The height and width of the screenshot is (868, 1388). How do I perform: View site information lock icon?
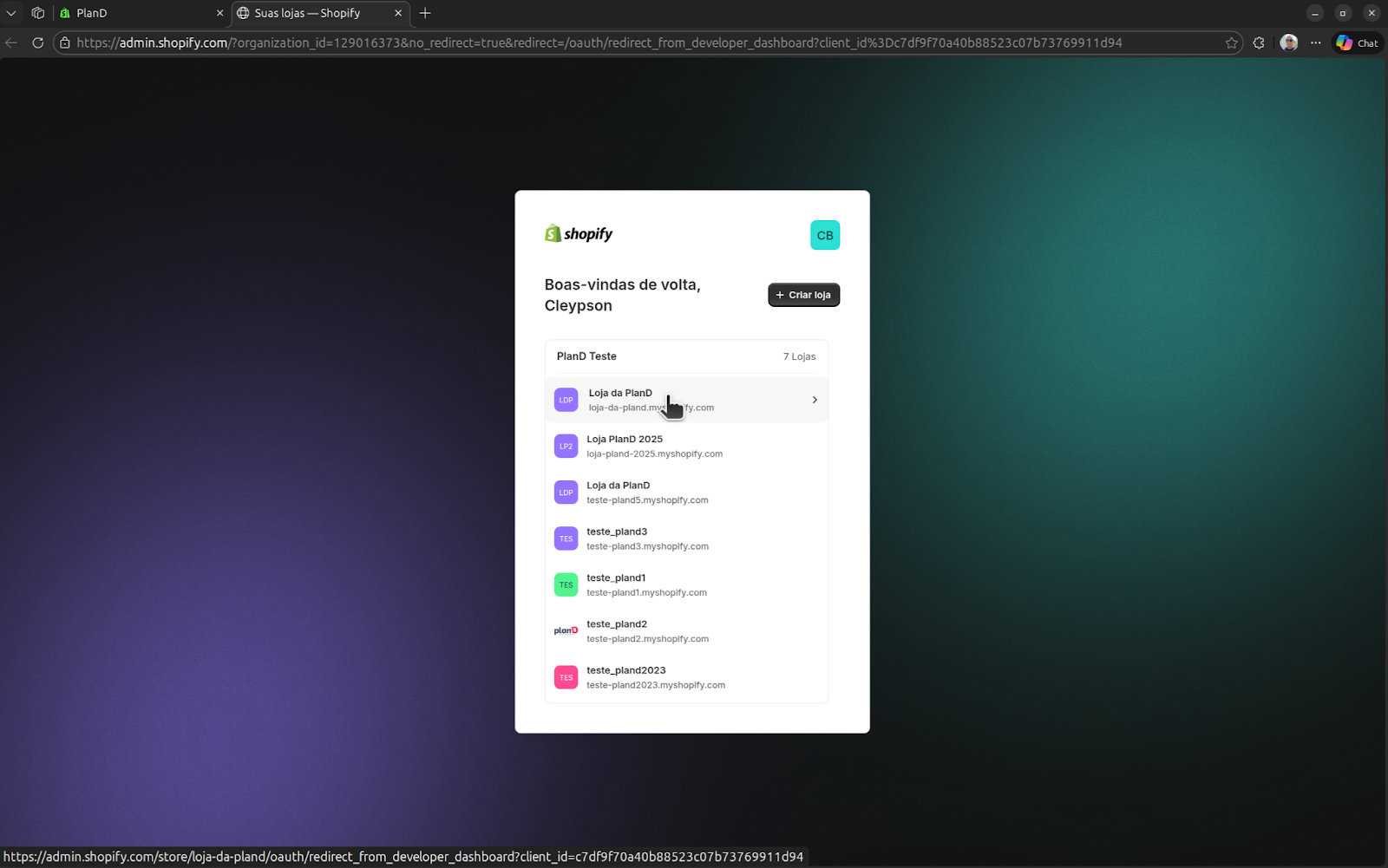(65, 42)
